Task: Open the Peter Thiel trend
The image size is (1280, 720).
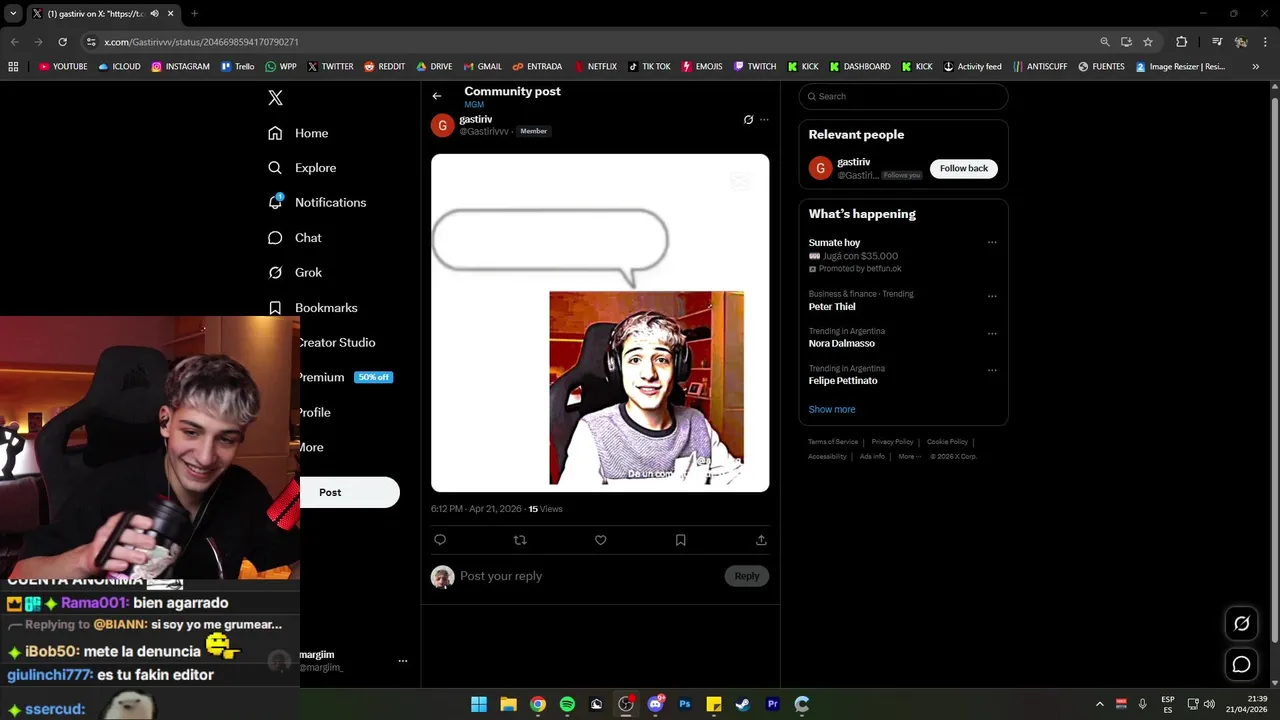Action: (832, 307)
